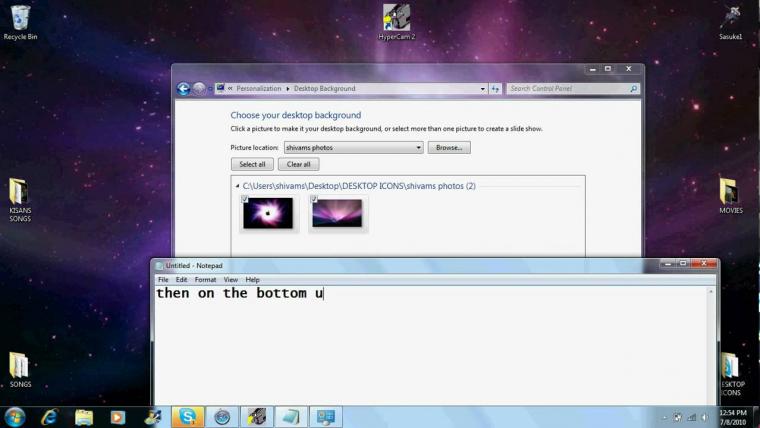This screenshot has height=428, width=760.
Task: Collapse the shivams photos folder group
Action: tap(237, 186)
